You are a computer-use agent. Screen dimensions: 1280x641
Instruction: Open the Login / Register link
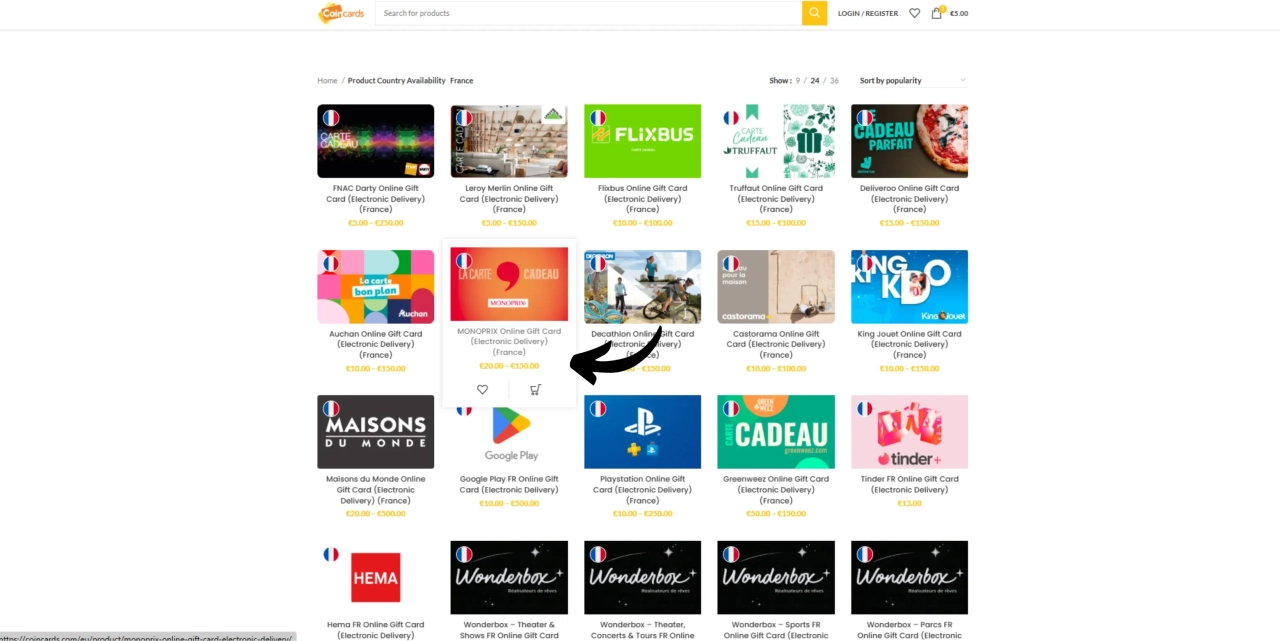(867, 13)
